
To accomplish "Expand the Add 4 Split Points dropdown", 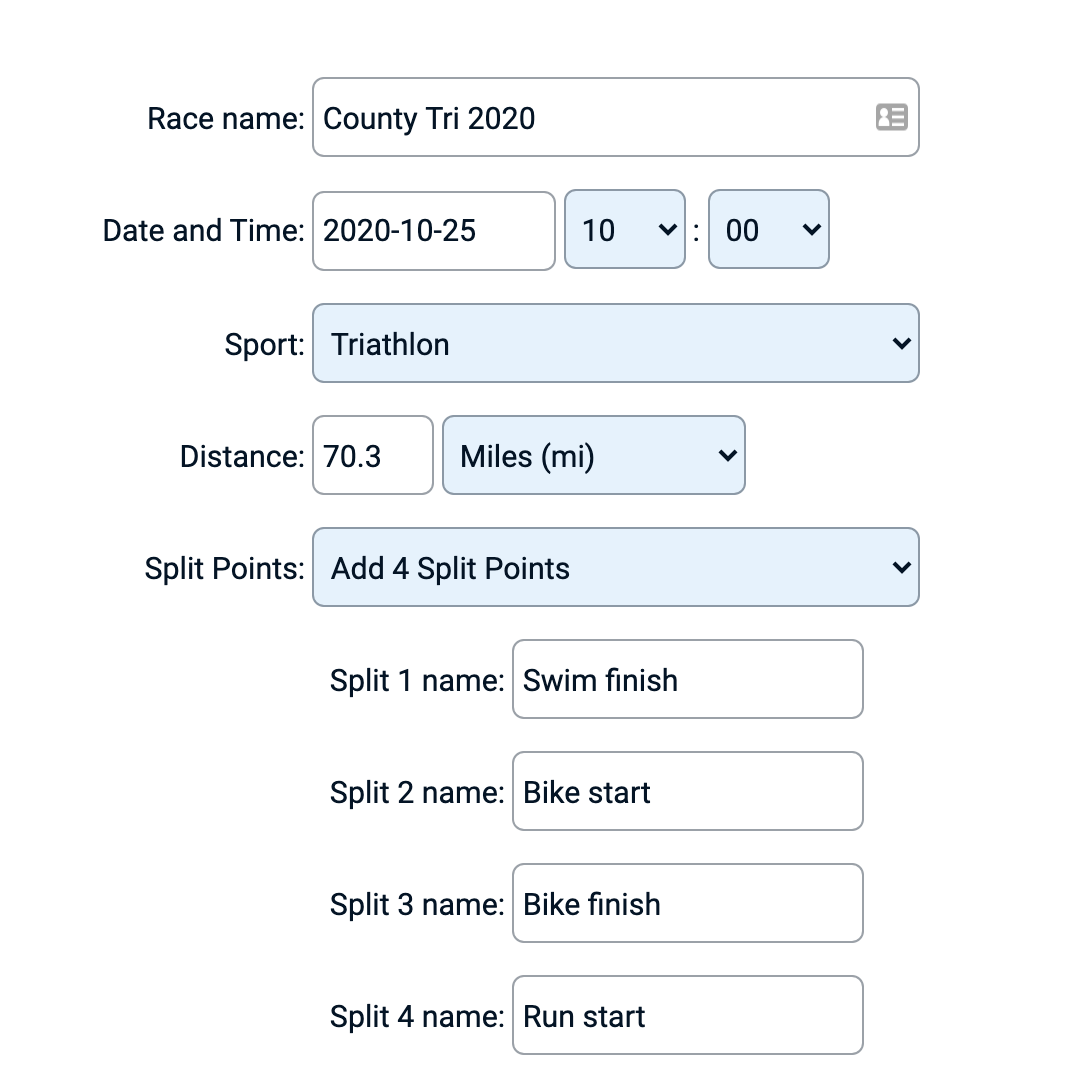I will tap(615, 568).
